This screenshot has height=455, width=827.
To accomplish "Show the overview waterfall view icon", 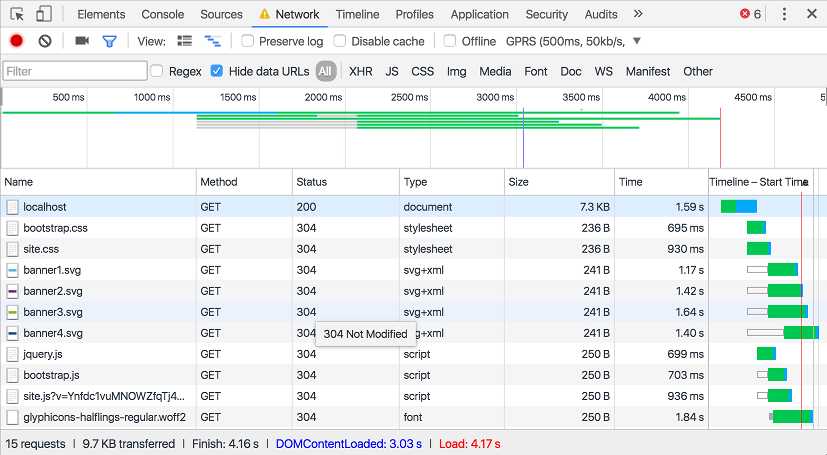I will pyautogui.click(x=213, y=41).
